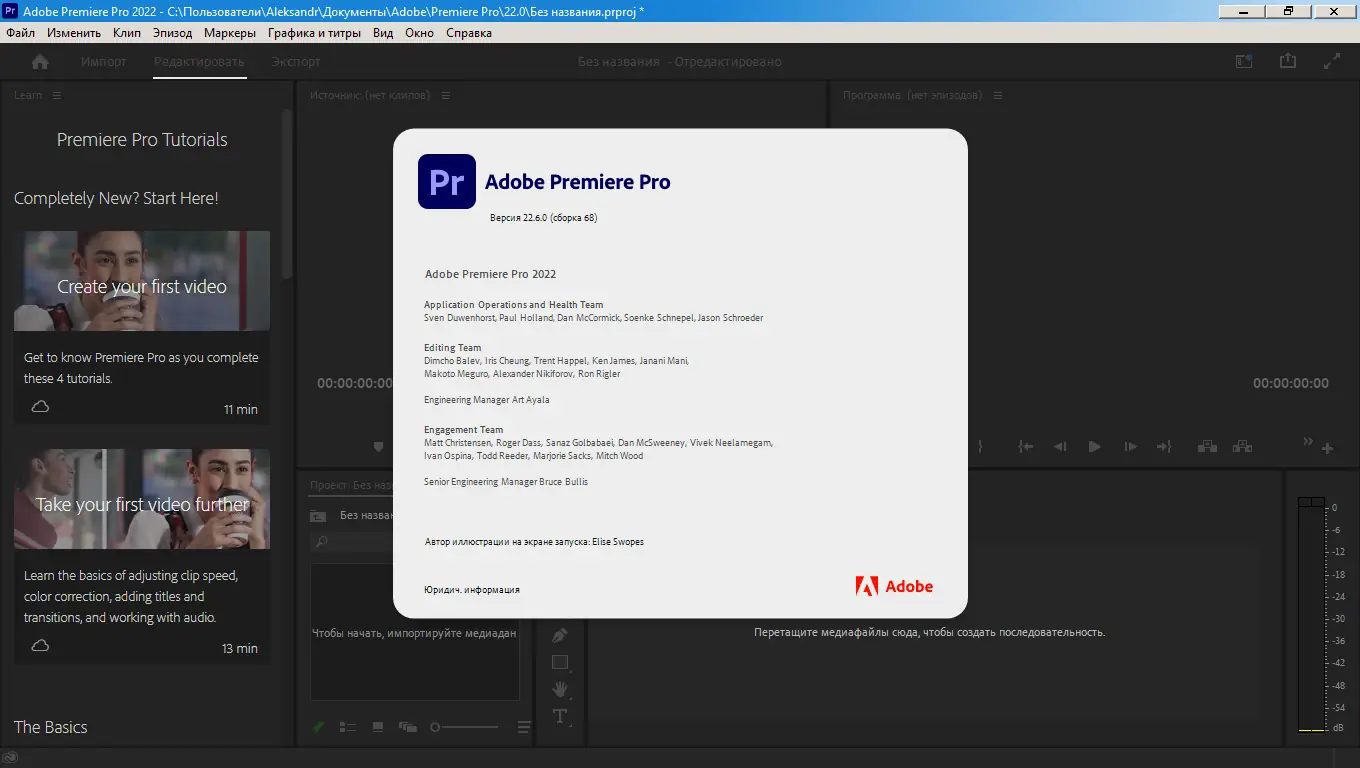The width and height of the screenshot is (1360, 768).
Task: Click the Adobe logo in About dialog
Action: pos(894,586)
